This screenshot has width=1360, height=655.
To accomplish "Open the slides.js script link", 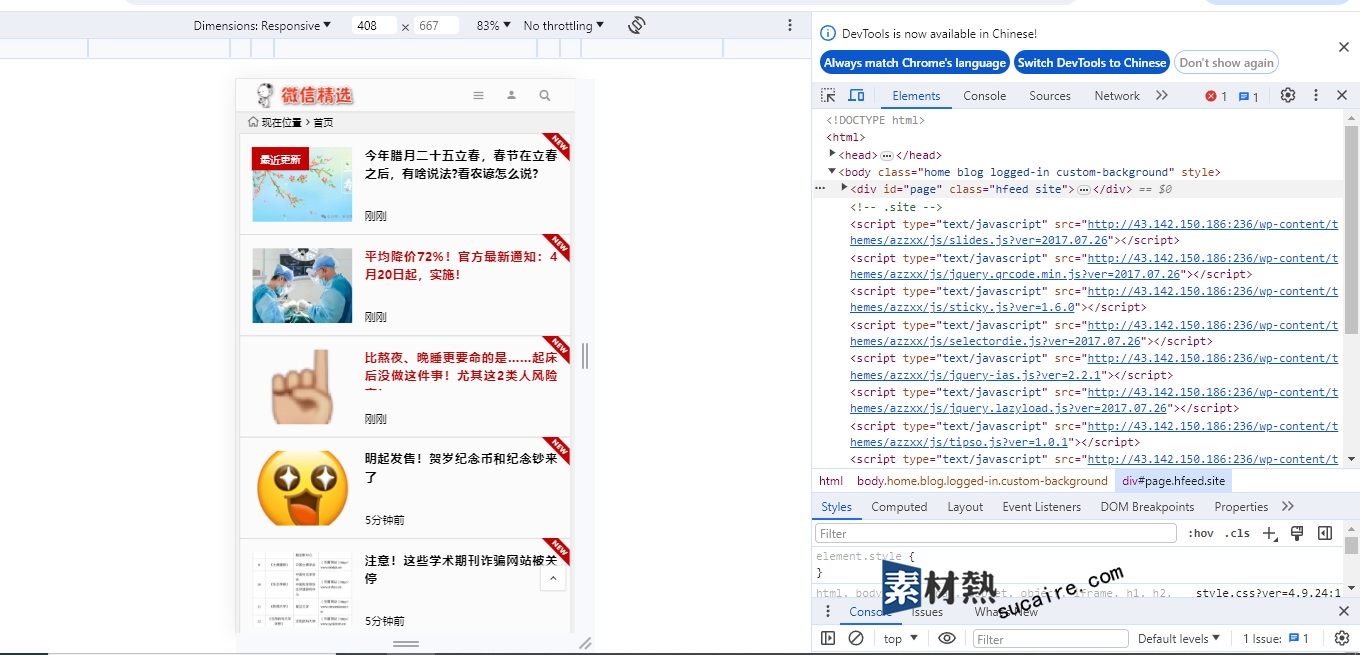I will (x=1094, y=232).
